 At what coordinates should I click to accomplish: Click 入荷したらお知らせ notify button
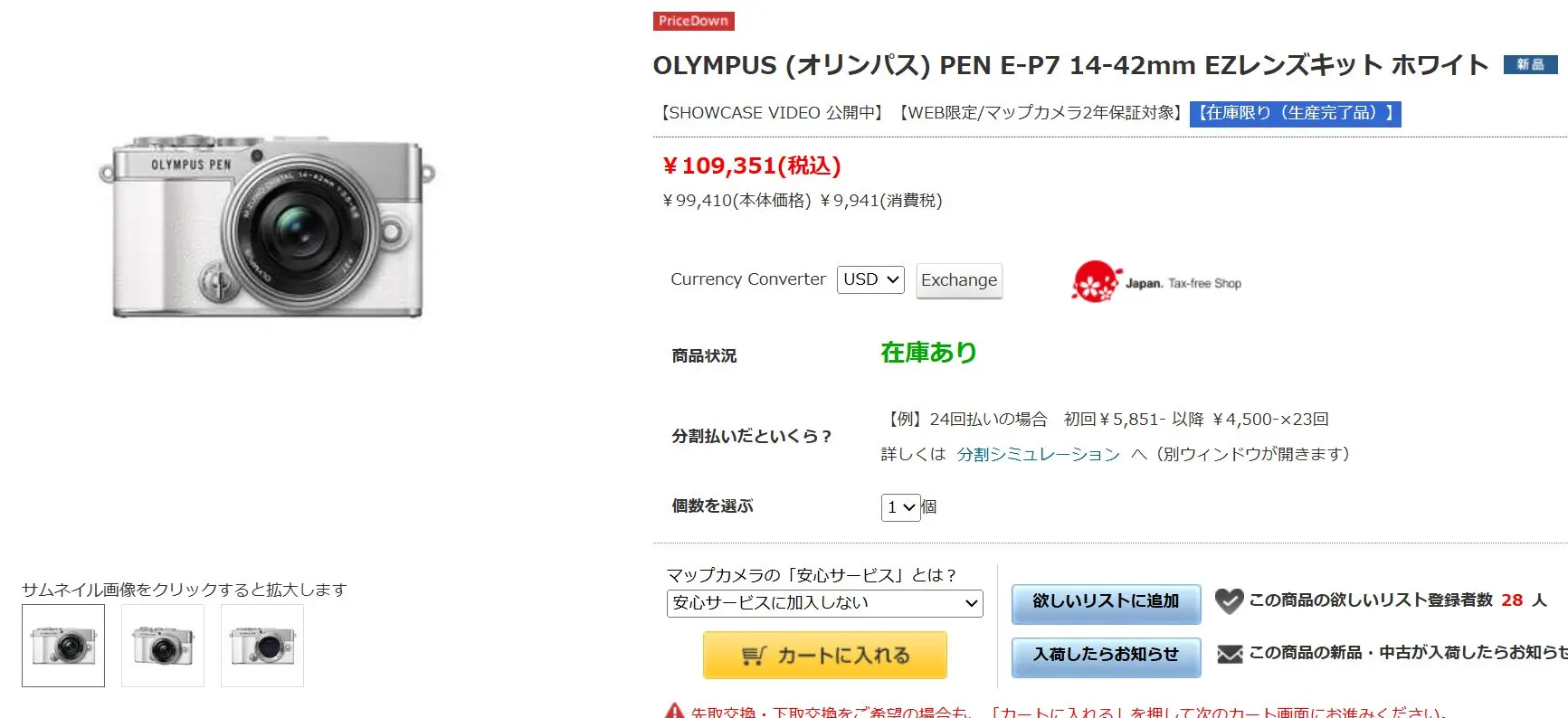coord(1106,655)
